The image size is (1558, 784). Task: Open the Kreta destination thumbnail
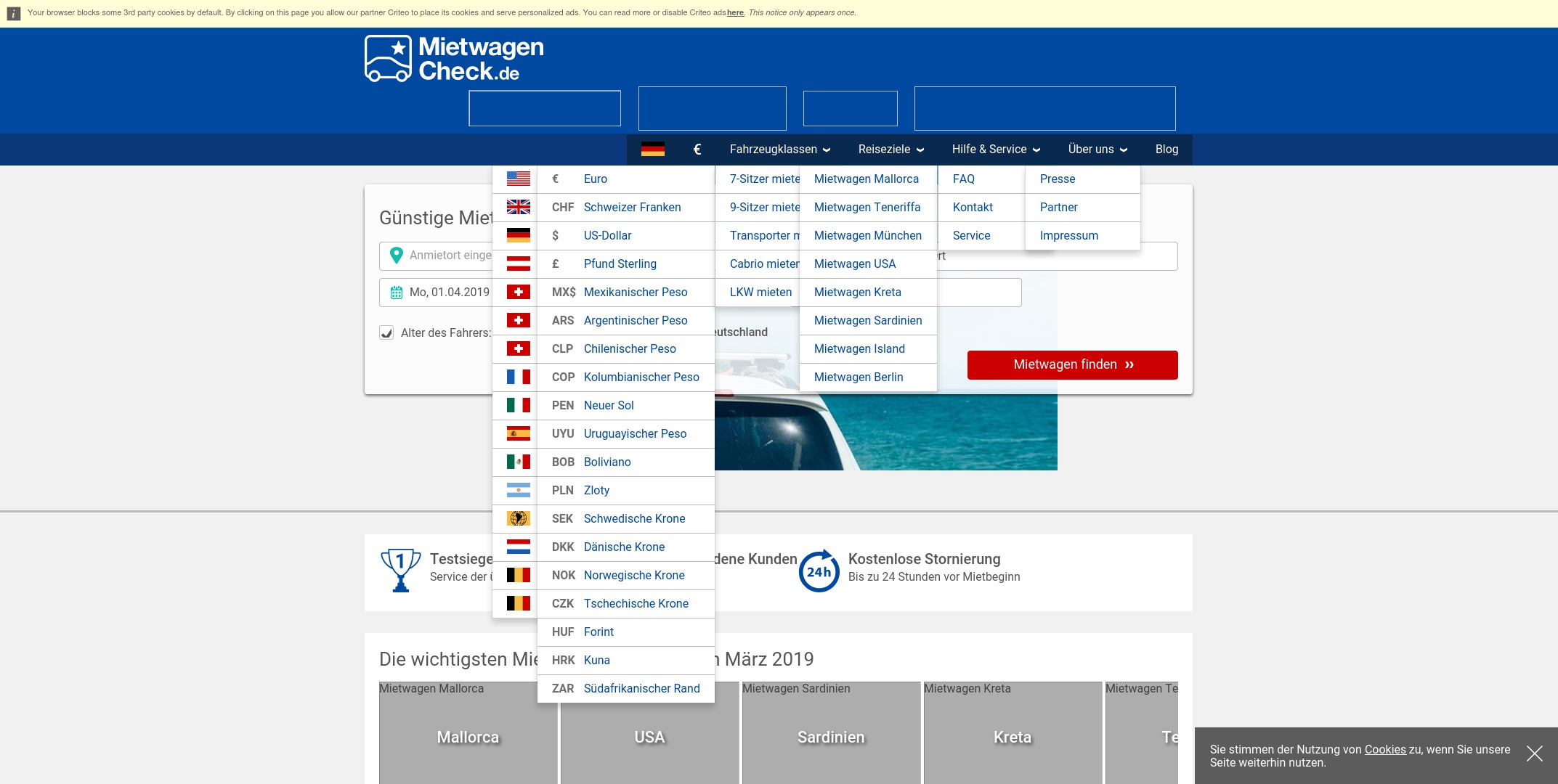pos(1013,732)
